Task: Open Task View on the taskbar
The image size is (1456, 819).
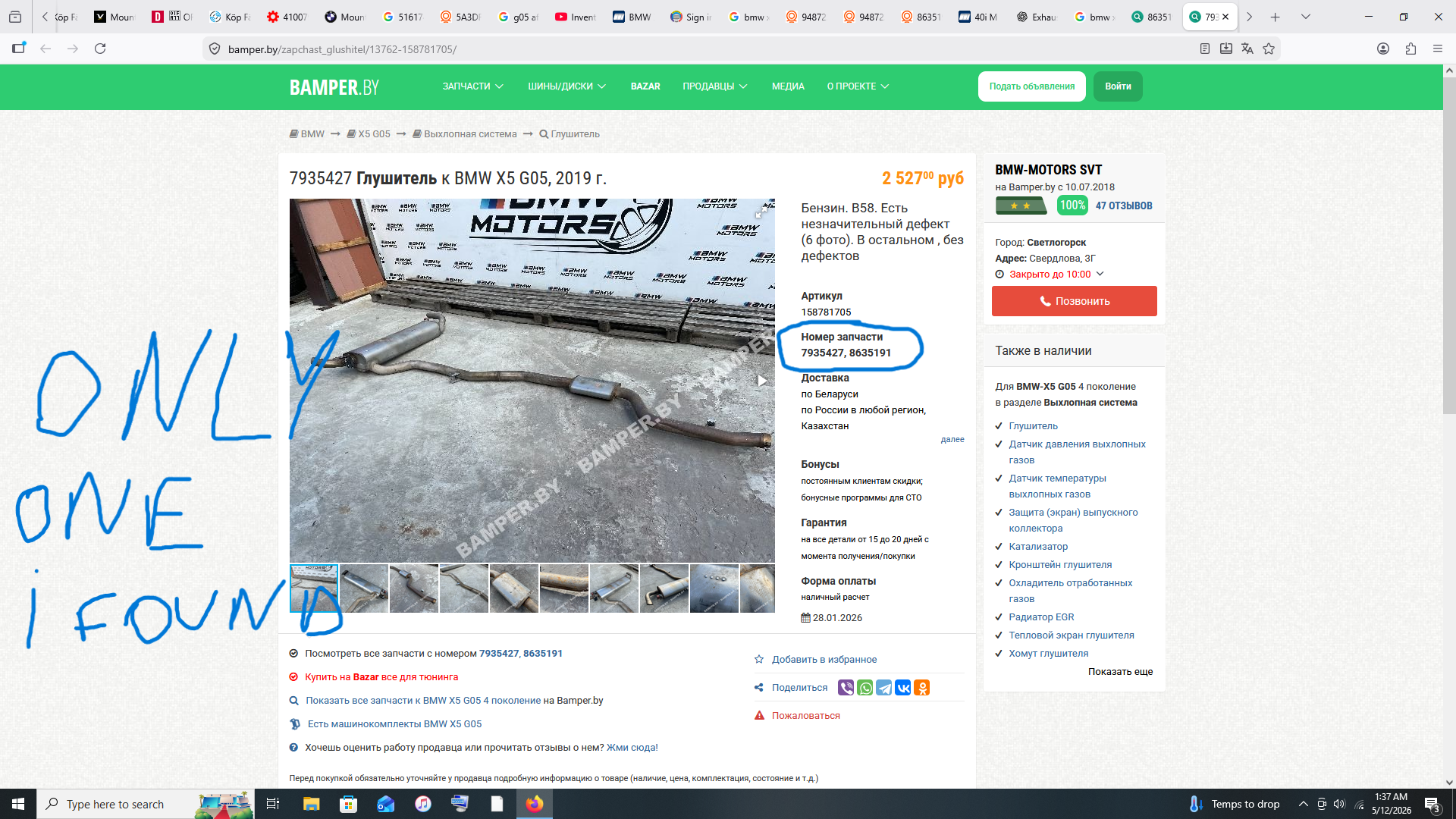Action: (x=273, y=804)
